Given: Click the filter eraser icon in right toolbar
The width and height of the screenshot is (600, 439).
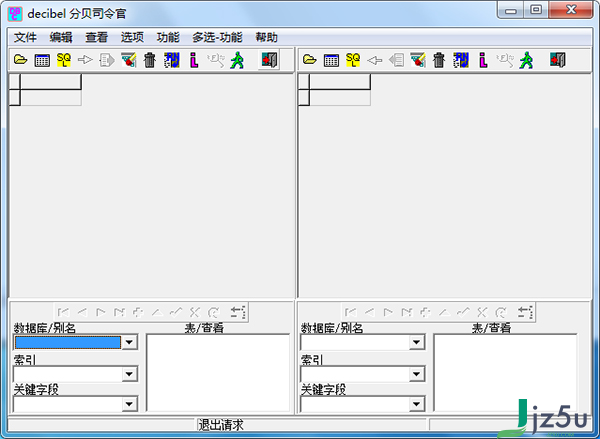Looking at the screenshot, I should point(418,60).
